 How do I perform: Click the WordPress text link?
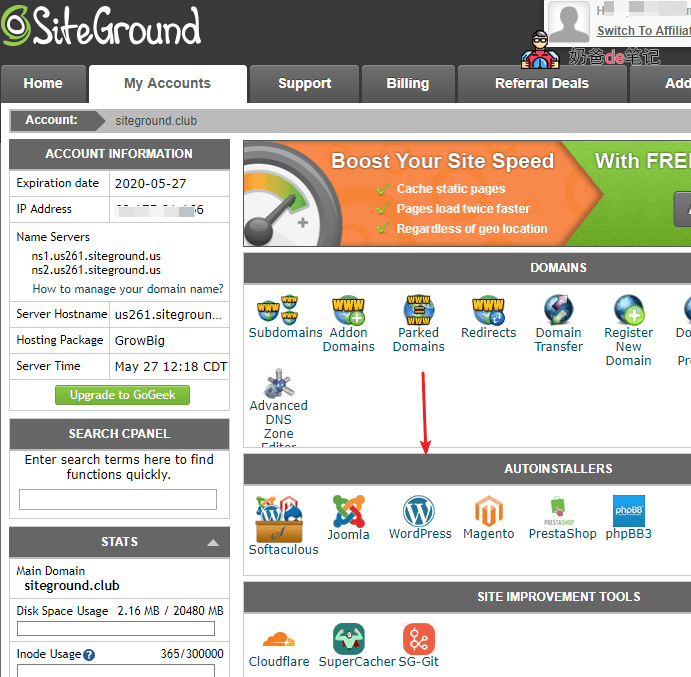(420, 534)
